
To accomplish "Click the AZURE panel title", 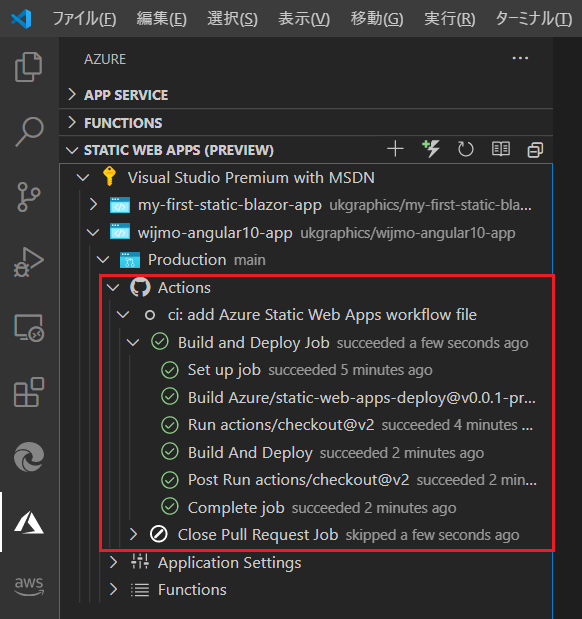I will (105, 59).
